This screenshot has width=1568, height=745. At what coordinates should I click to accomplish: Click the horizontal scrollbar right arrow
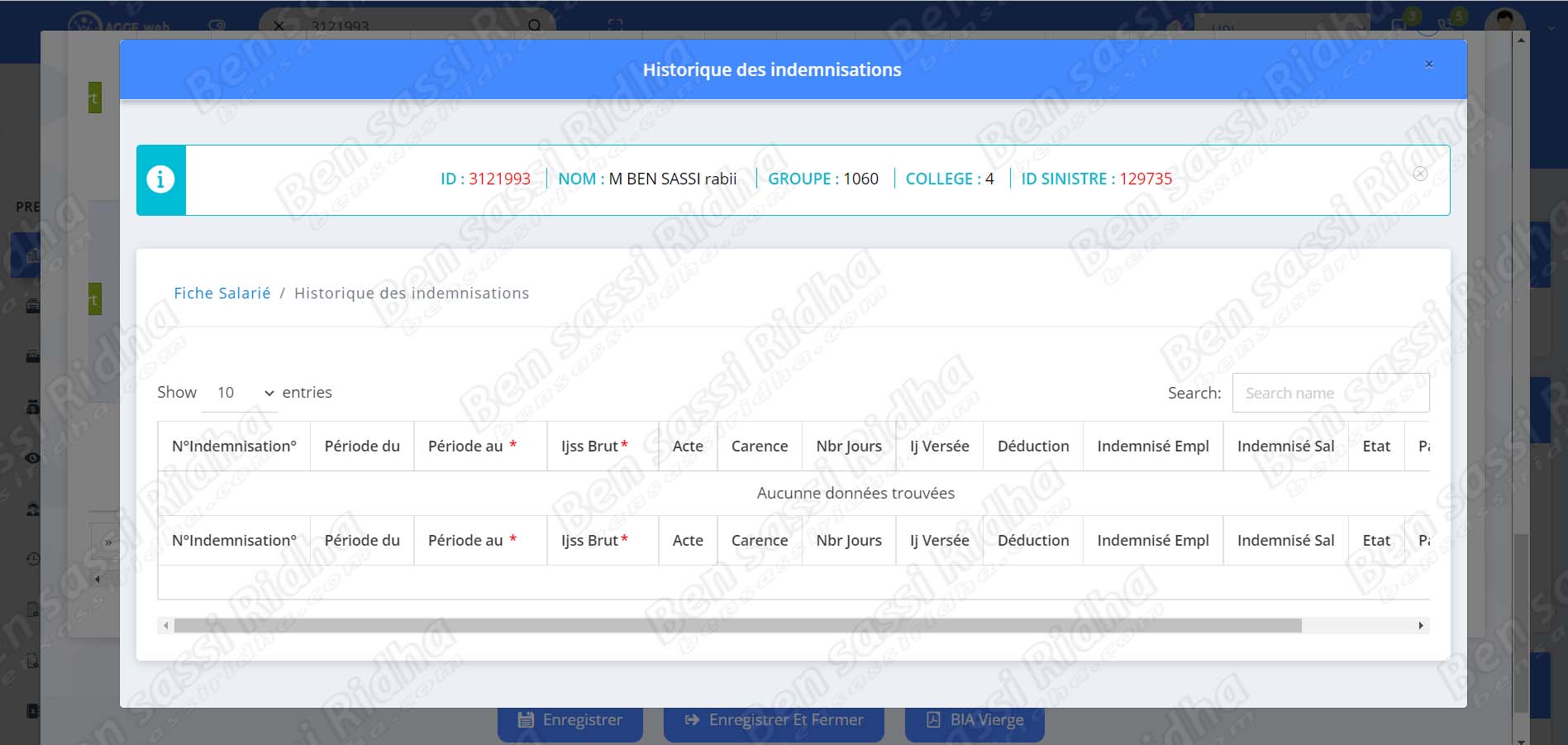(x=1421, y=626)
